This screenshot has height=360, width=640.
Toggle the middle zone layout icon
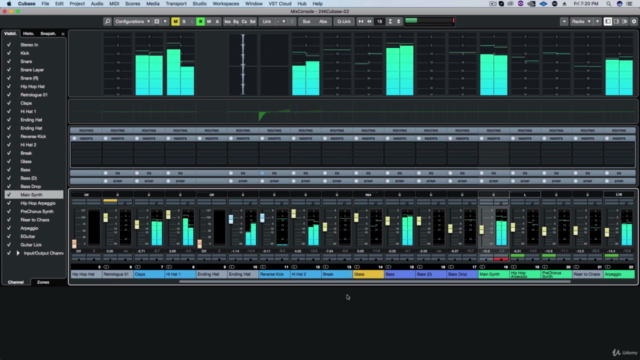click(x=616, y=22)
